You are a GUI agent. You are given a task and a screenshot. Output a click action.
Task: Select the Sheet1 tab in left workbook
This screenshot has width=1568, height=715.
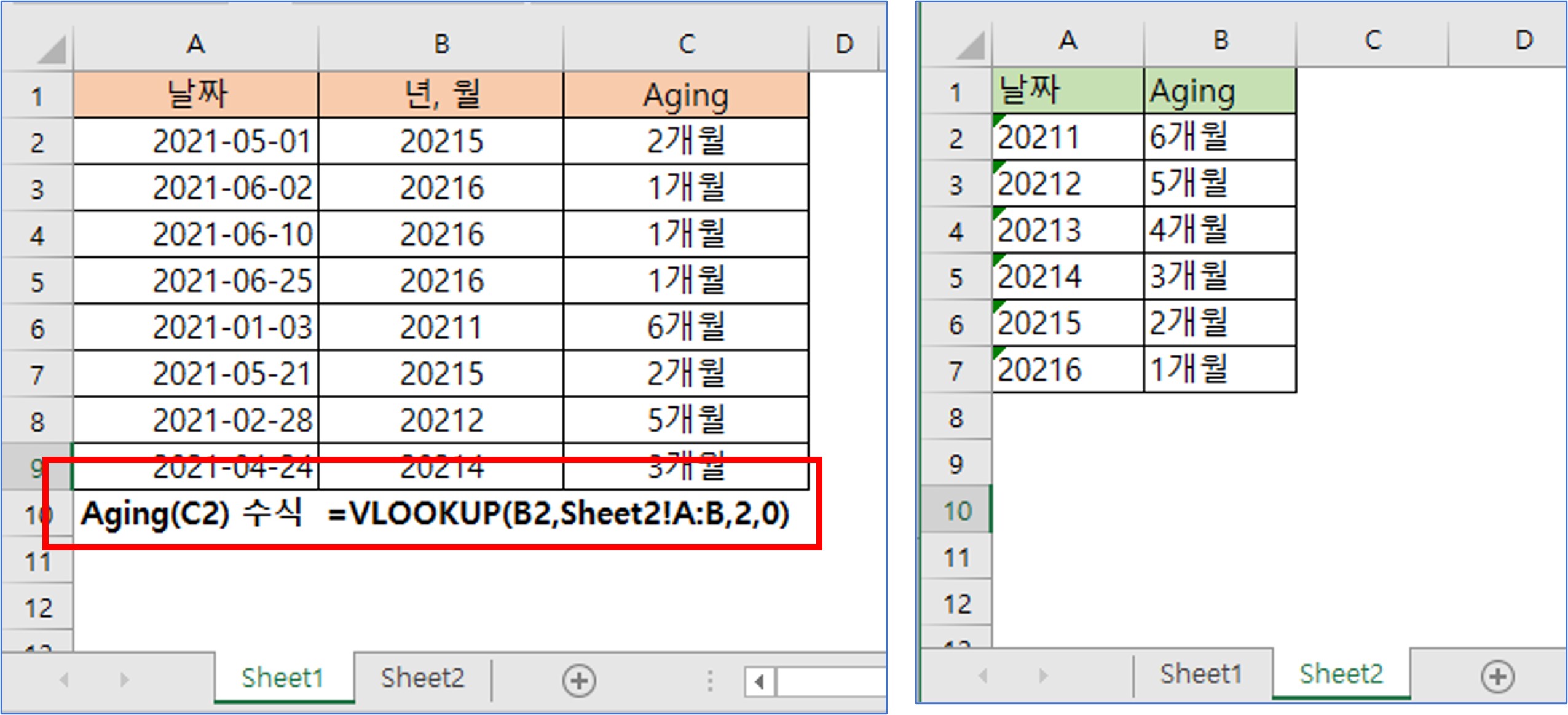282,678
